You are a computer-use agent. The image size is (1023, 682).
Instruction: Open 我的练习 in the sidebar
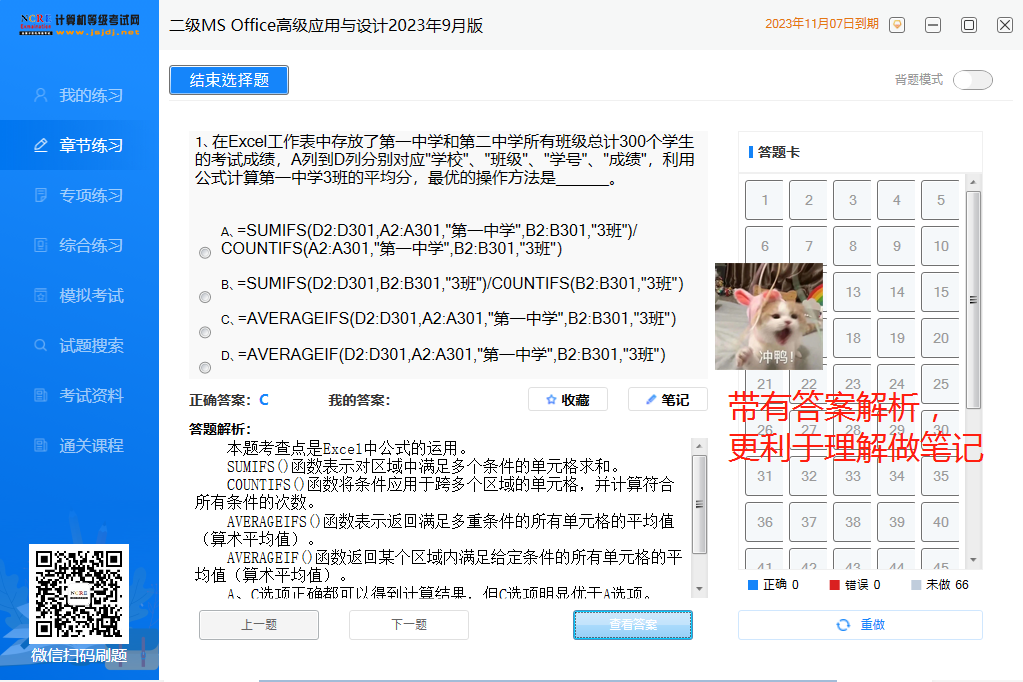tap(79, 95)
